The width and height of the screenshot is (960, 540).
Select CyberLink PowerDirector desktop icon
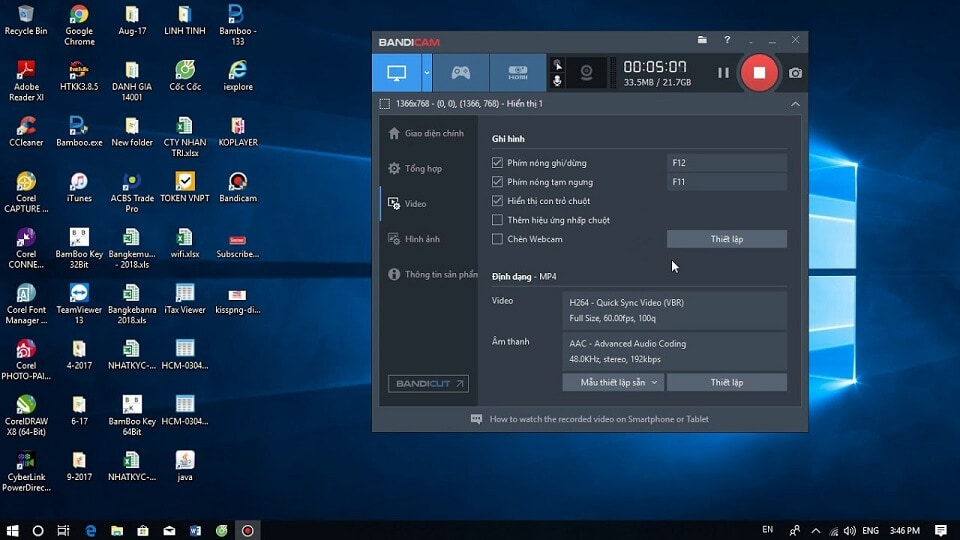pyautogui.click(x=26, y=471)
